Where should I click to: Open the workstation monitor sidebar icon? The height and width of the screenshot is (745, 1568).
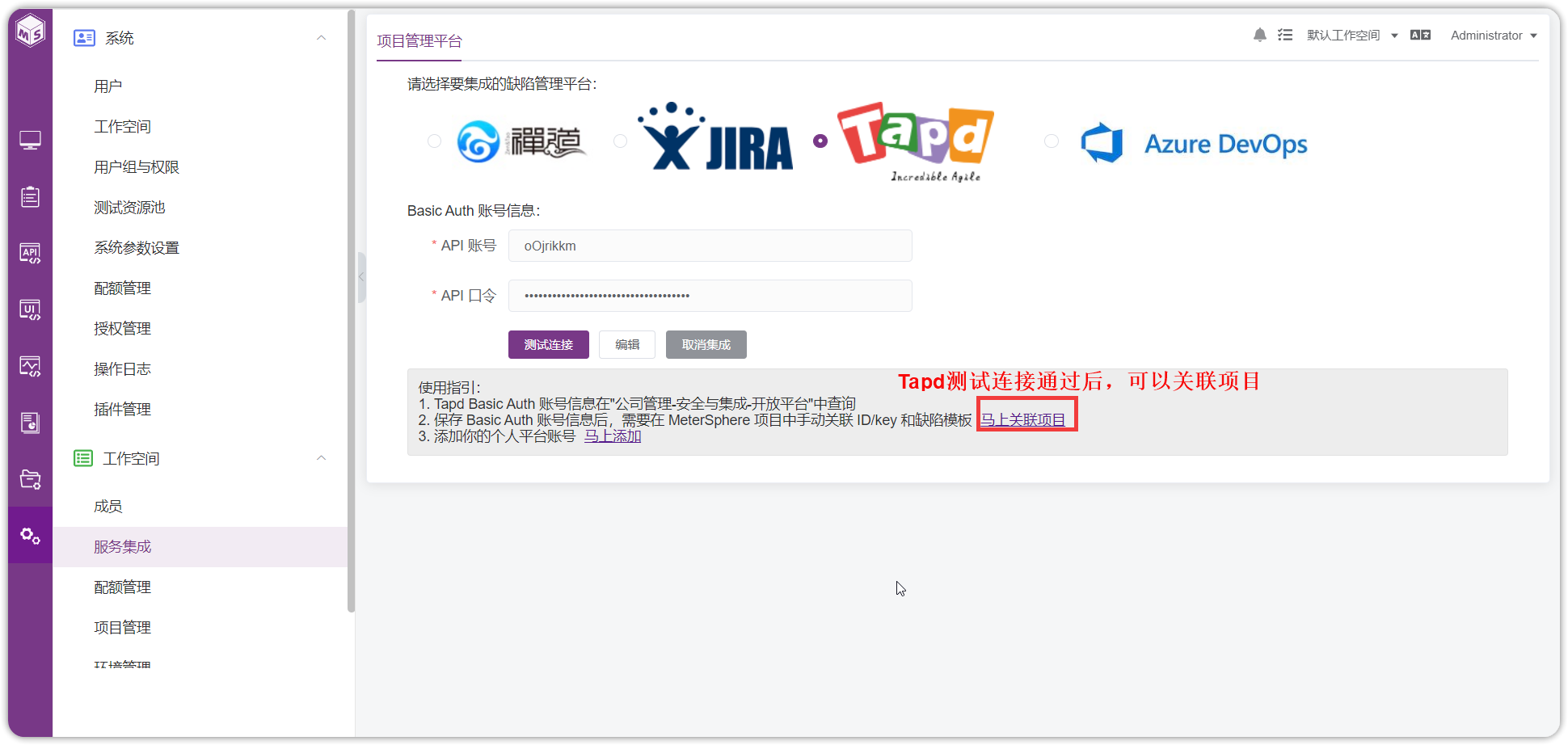[30, 141]
